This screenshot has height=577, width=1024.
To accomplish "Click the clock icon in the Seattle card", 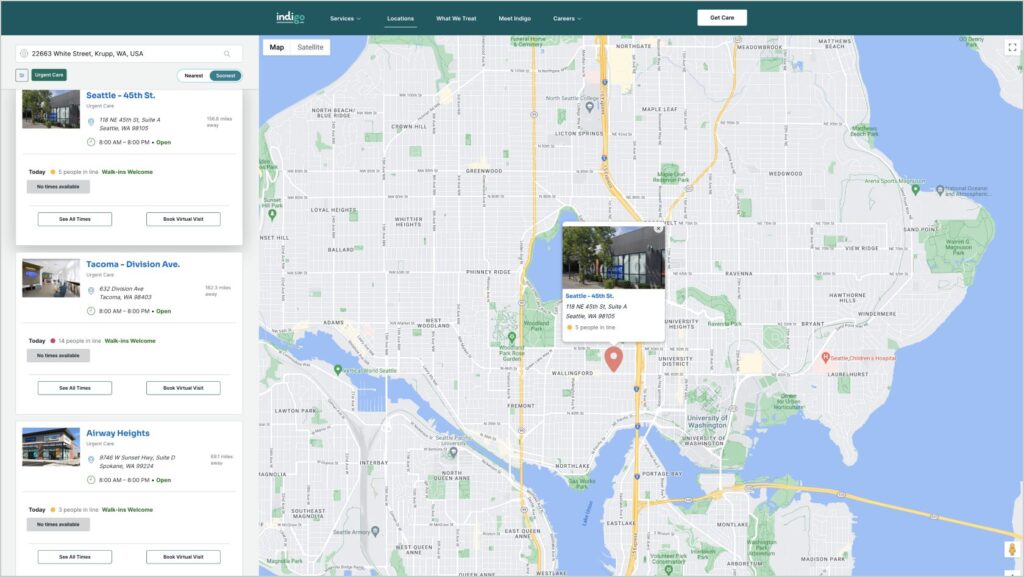I will 91,142.
